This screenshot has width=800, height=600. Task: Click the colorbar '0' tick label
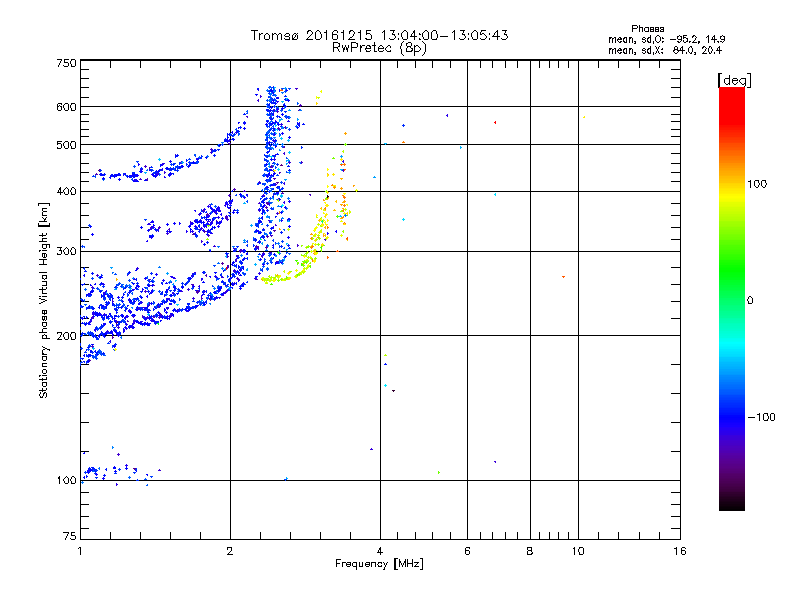(750, 301)
